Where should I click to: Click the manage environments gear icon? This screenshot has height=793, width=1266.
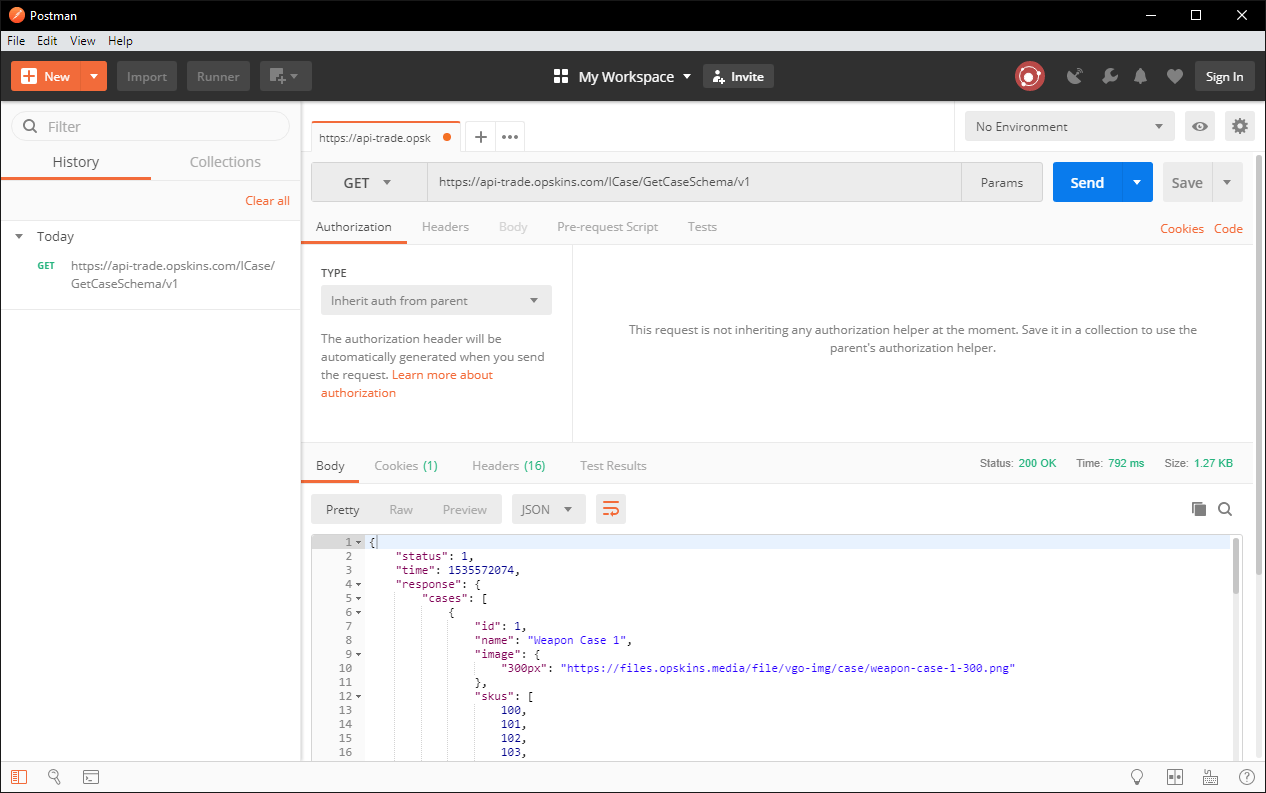pos(1239,126)
